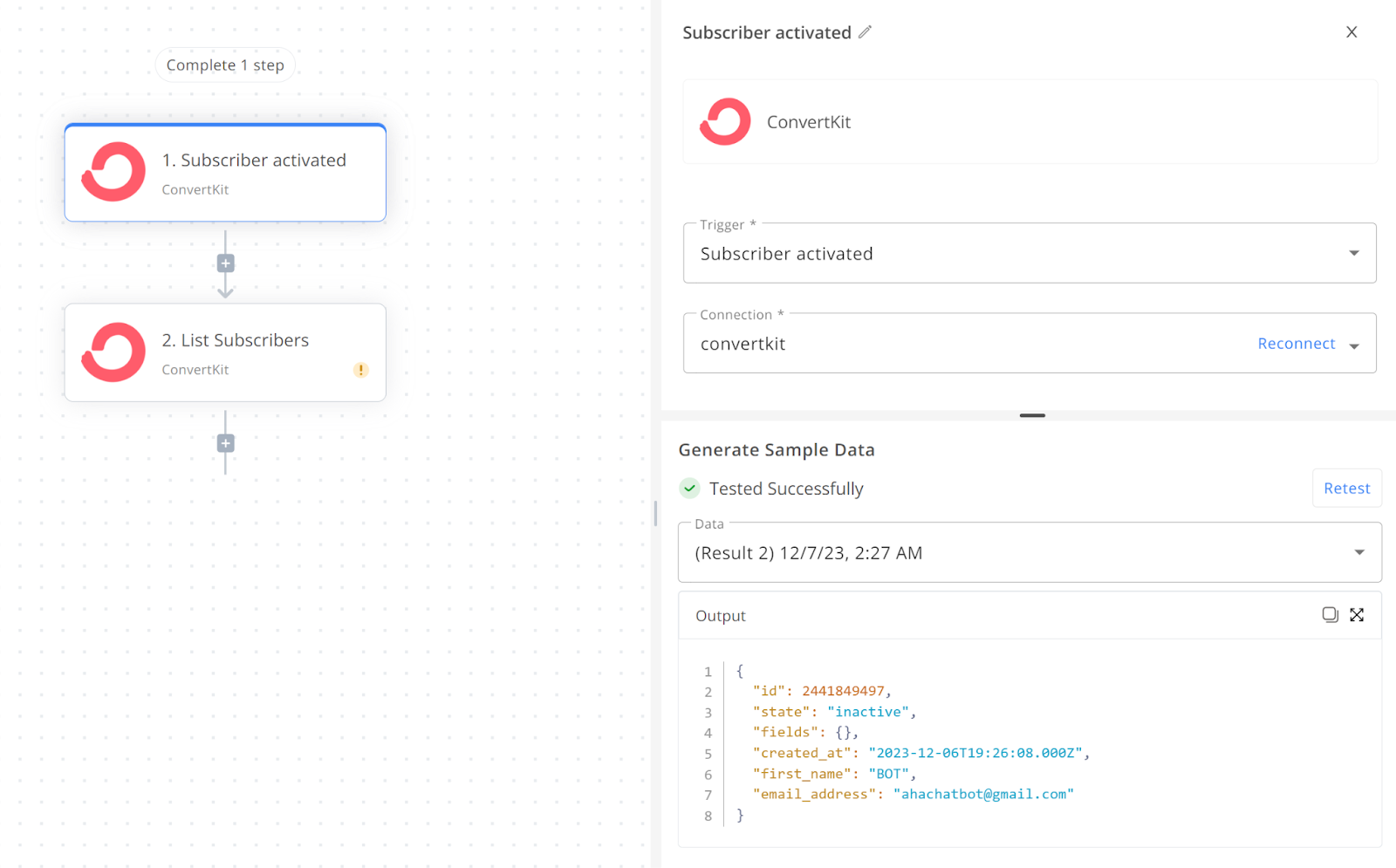Select the Subscriber activated workflow step card

tap(225, 173)
